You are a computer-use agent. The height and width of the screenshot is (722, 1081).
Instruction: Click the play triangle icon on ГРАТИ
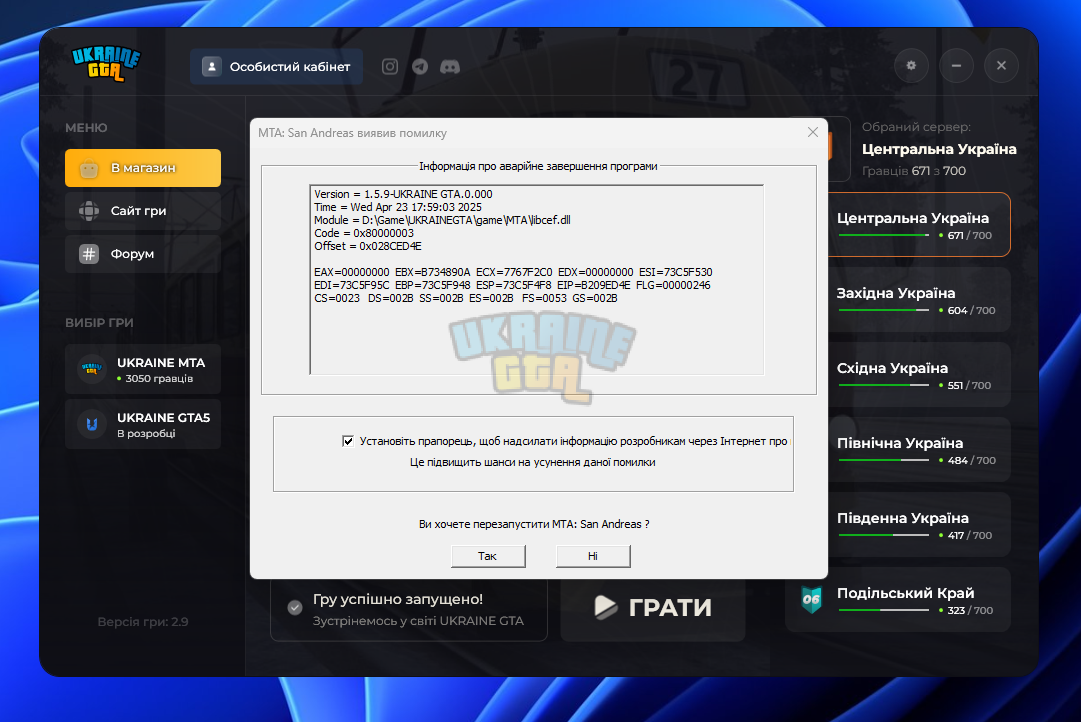[605, 607]
